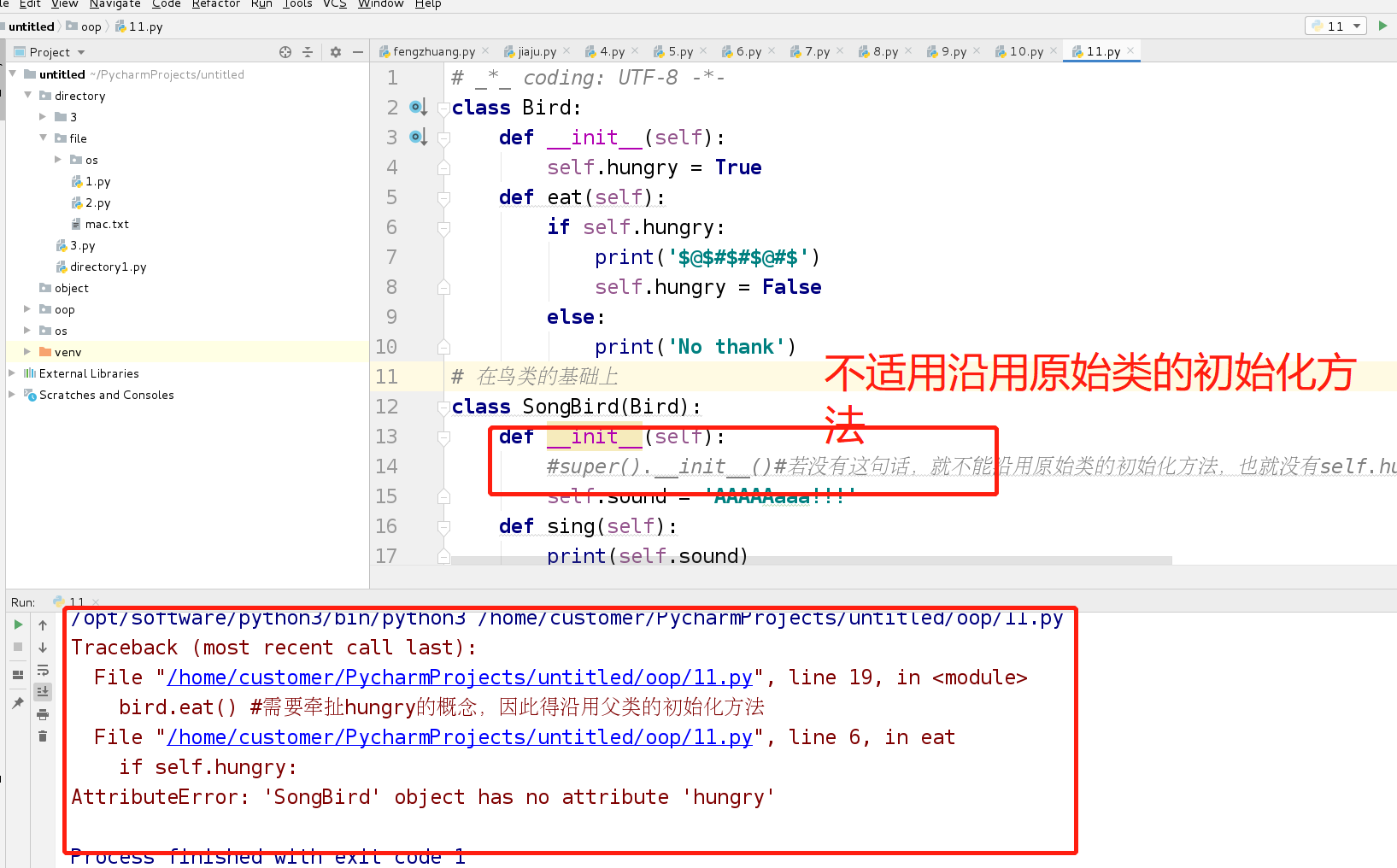Fold class SongBird at line 12

(443, 408)
